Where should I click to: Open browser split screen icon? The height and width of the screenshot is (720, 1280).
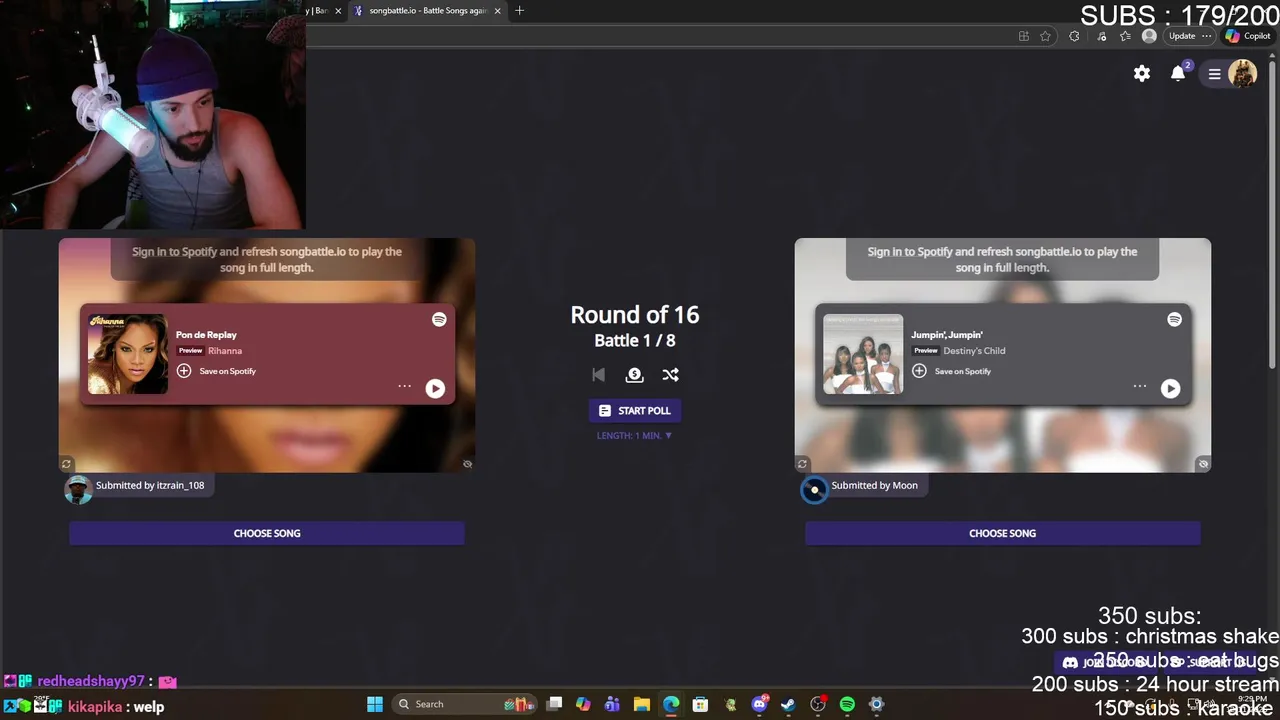point(1023,36)
